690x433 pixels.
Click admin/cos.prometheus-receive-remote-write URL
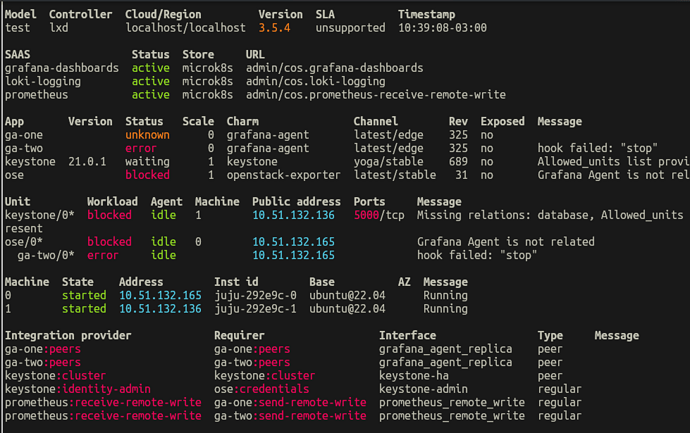[376, 95]
